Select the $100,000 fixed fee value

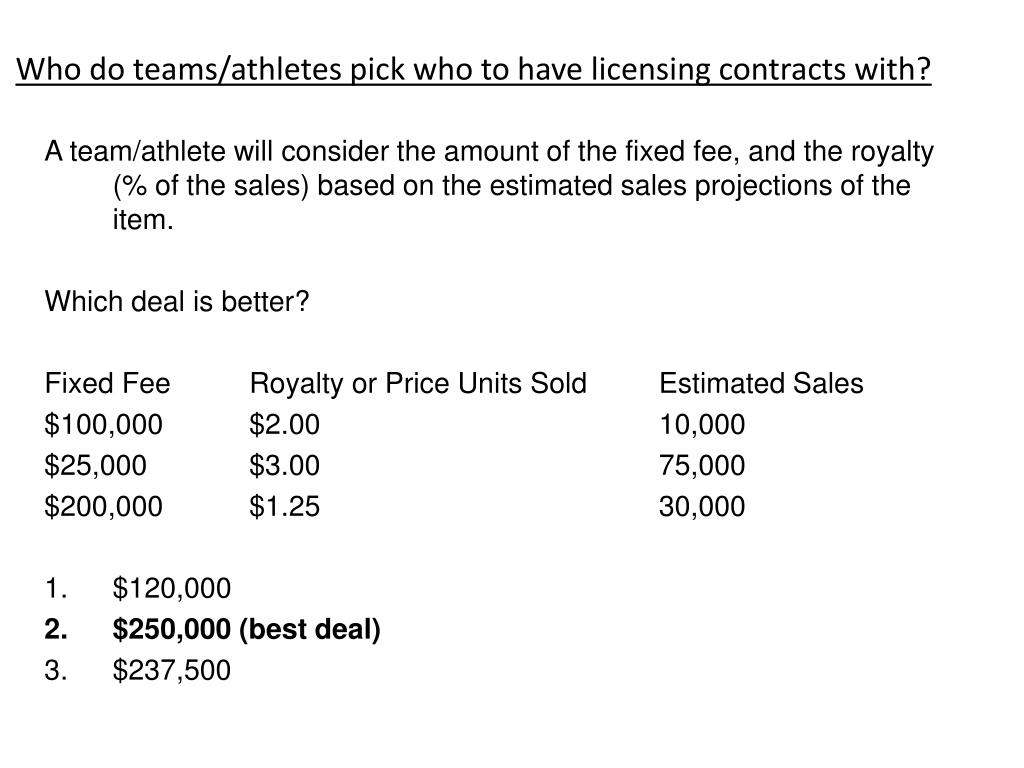[103, 424]
